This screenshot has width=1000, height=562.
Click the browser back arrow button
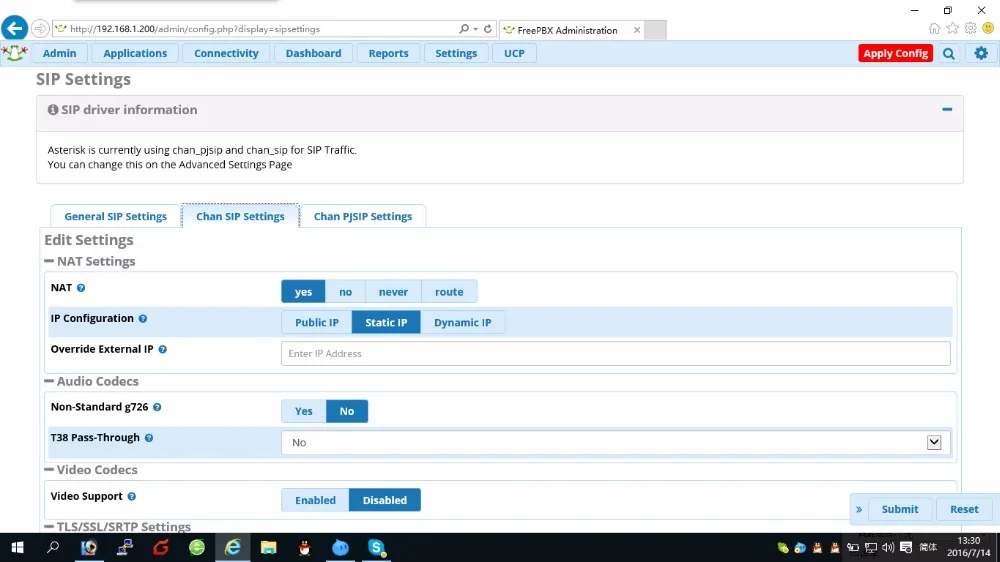[14, 28]
